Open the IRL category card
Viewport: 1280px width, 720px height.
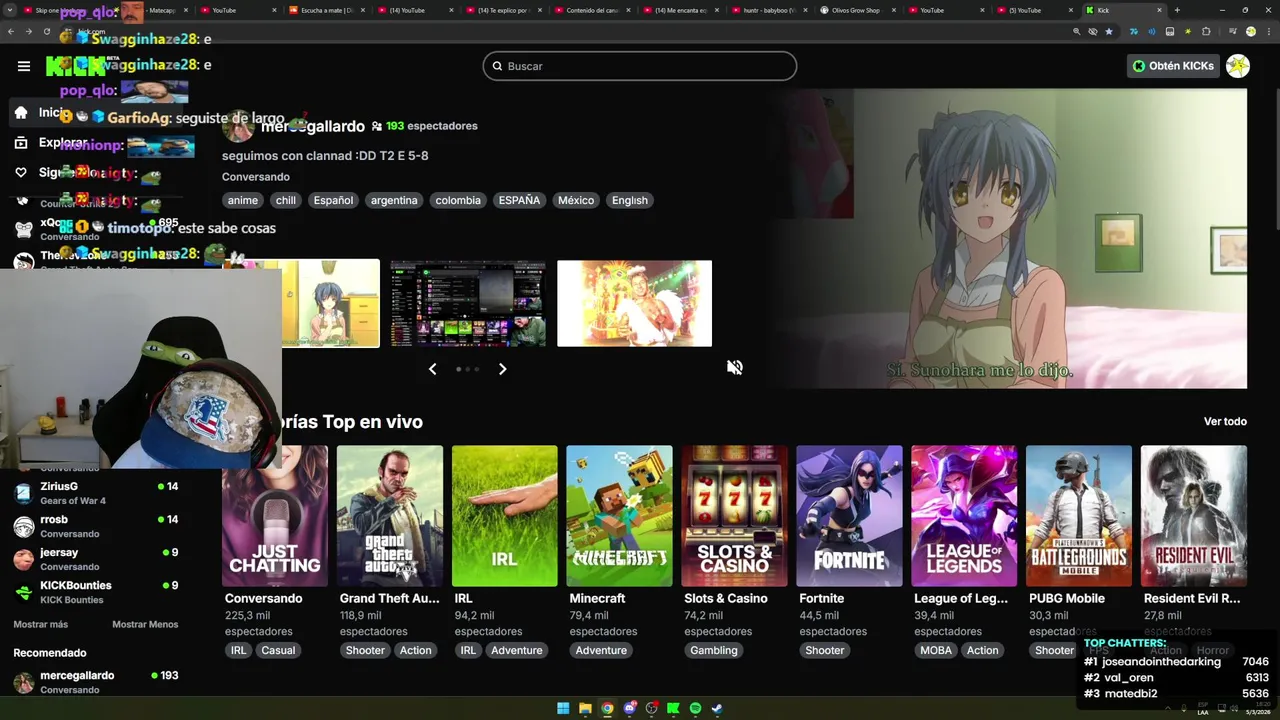[505, 516]
